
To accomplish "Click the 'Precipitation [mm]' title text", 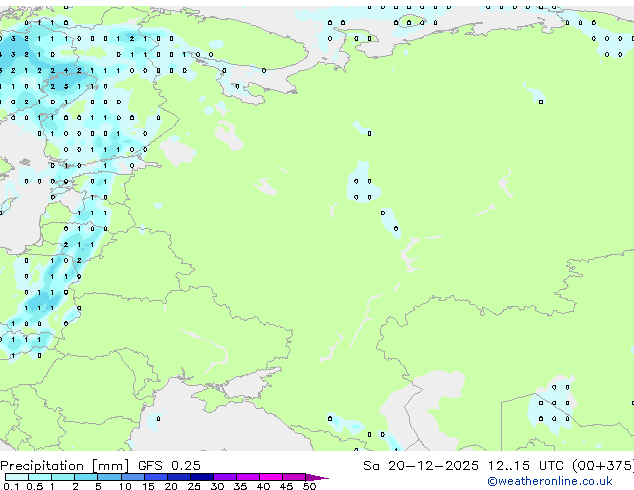I will tap(65, 466).
